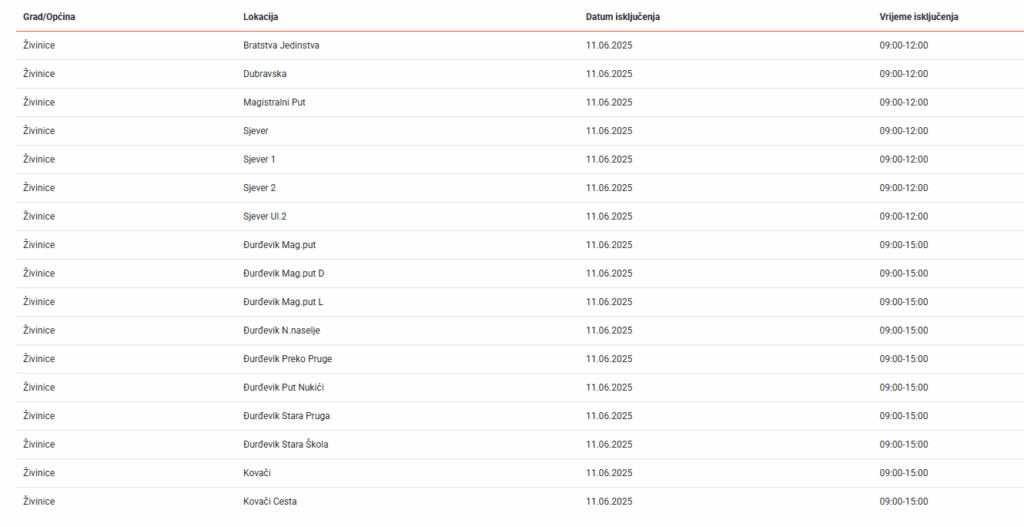Select the Đurđevik Mag.put L location
The width and height of the screenshot is (1024, 527).
(283, 302)
